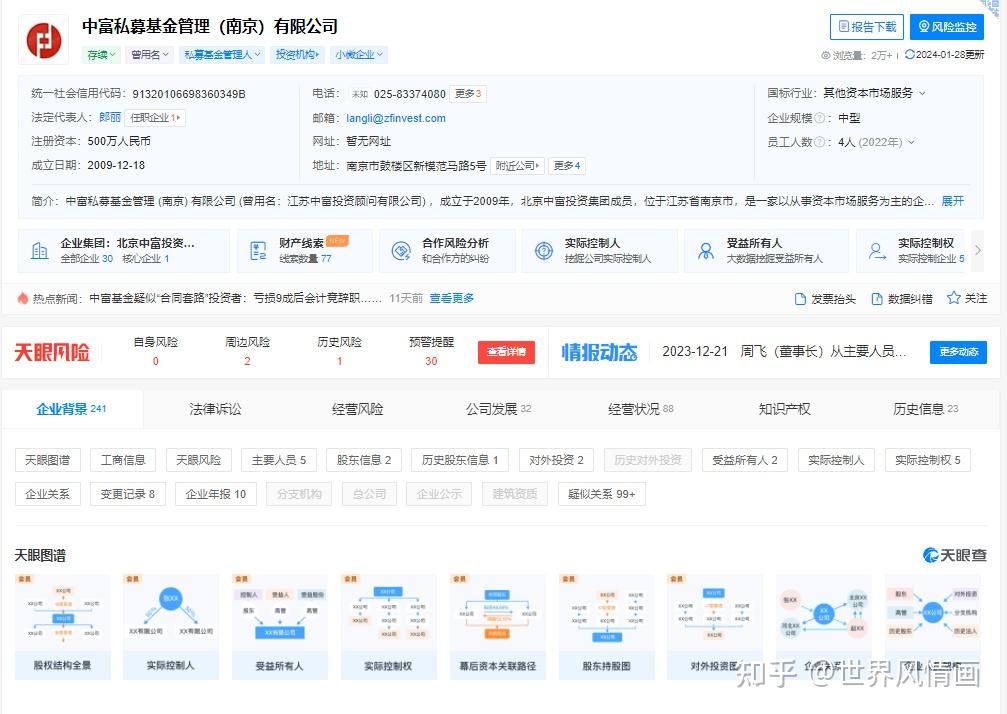Expand the 私募基金管理人 tag dropdown
This screenshot has width=1007, height=714.
point(222,55)
